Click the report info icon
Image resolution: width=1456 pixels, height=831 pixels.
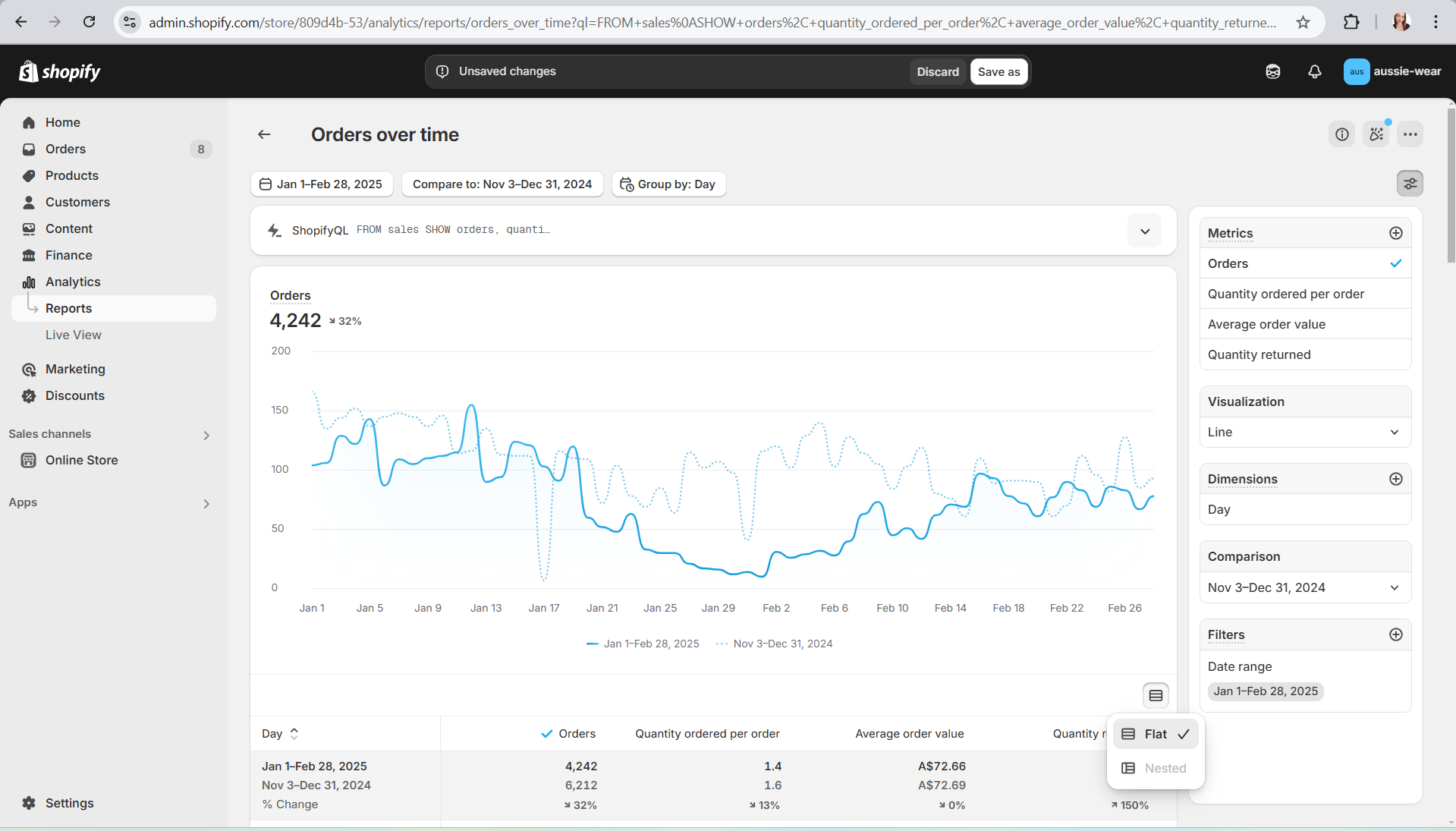(1341, 134)
